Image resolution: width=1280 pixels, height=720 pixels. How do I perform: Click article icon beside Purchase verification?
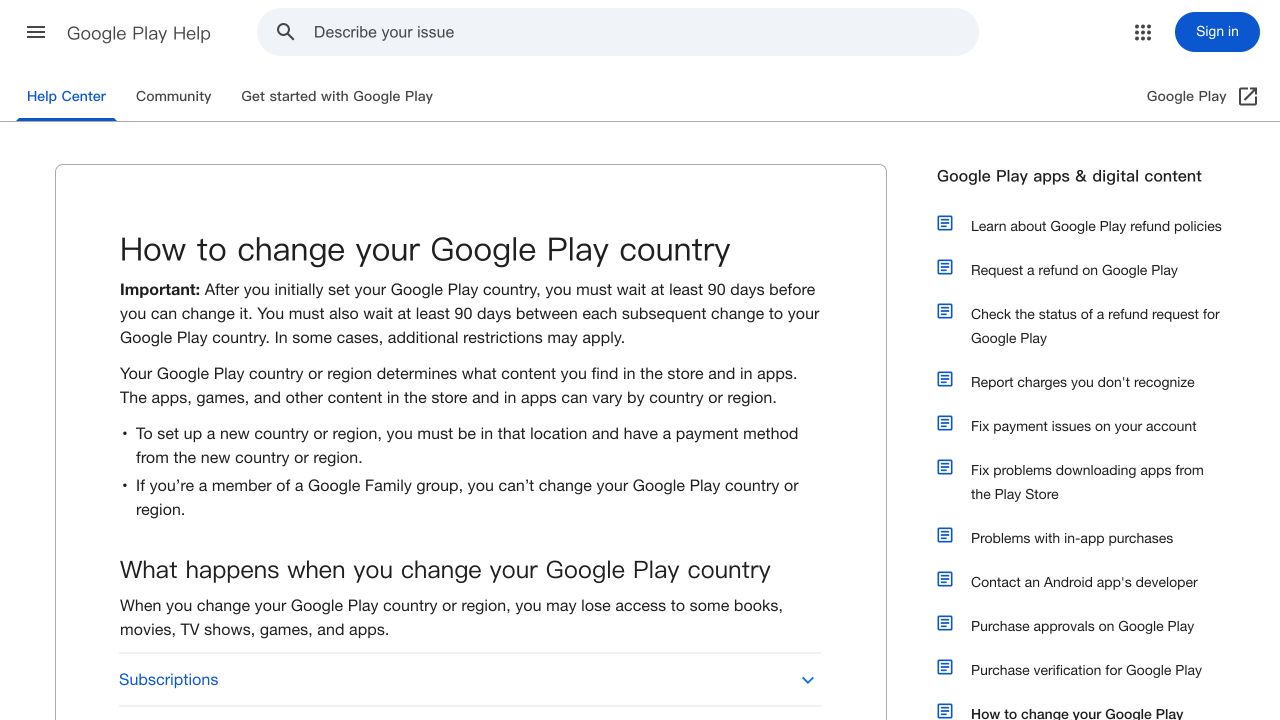pyautogui.click(x=945, y=667)
